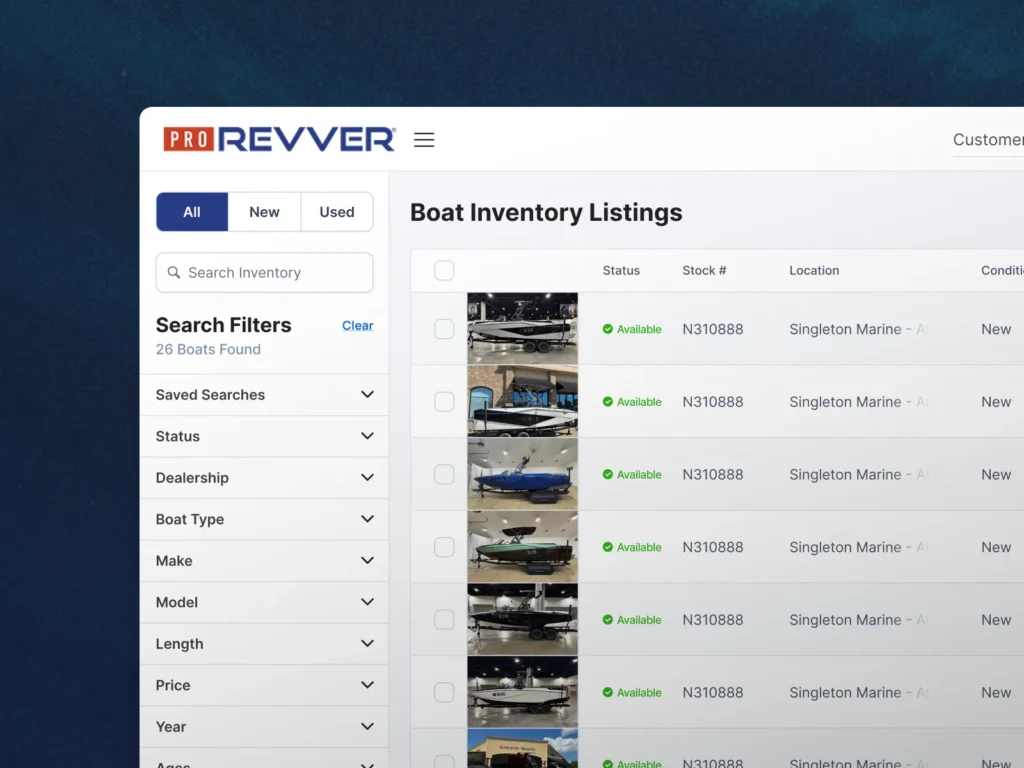Click first row green Available status icon

tap(608, 329)
